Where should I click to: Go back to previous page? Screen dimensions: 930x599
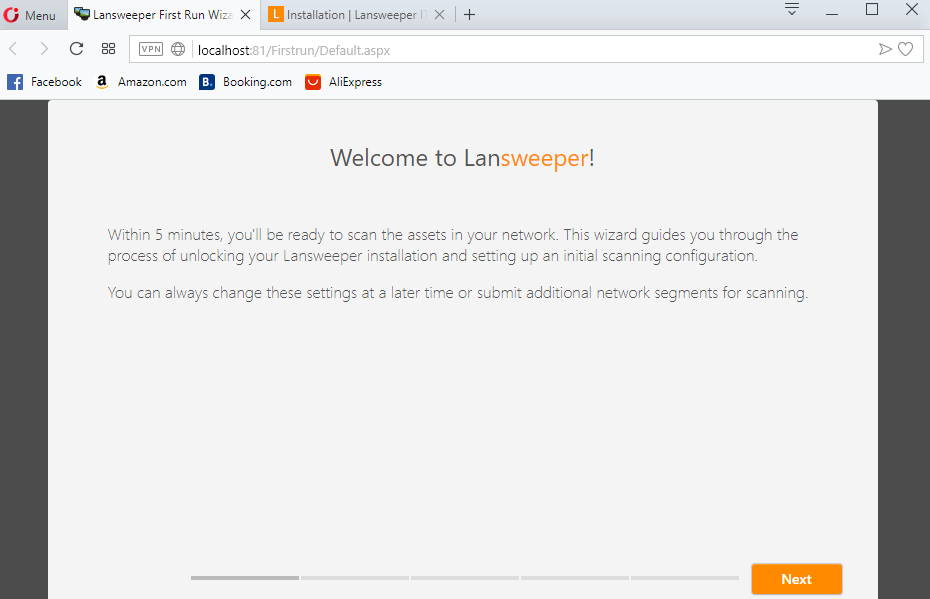14,49
